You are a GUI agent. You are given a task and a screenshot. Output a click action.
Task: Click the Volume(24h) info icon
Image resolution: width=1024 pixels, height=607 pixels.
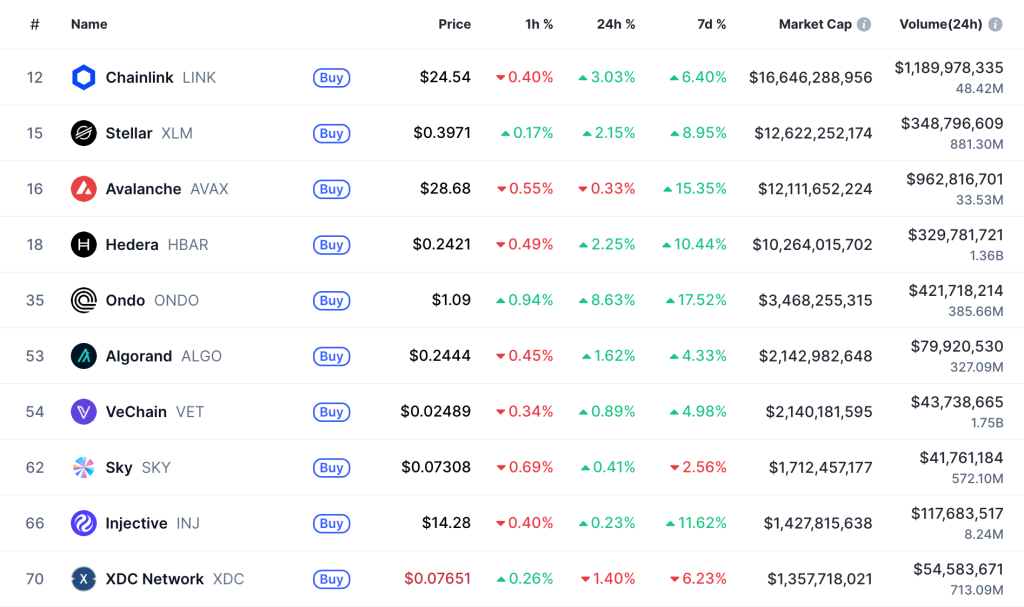click(995, 24)
